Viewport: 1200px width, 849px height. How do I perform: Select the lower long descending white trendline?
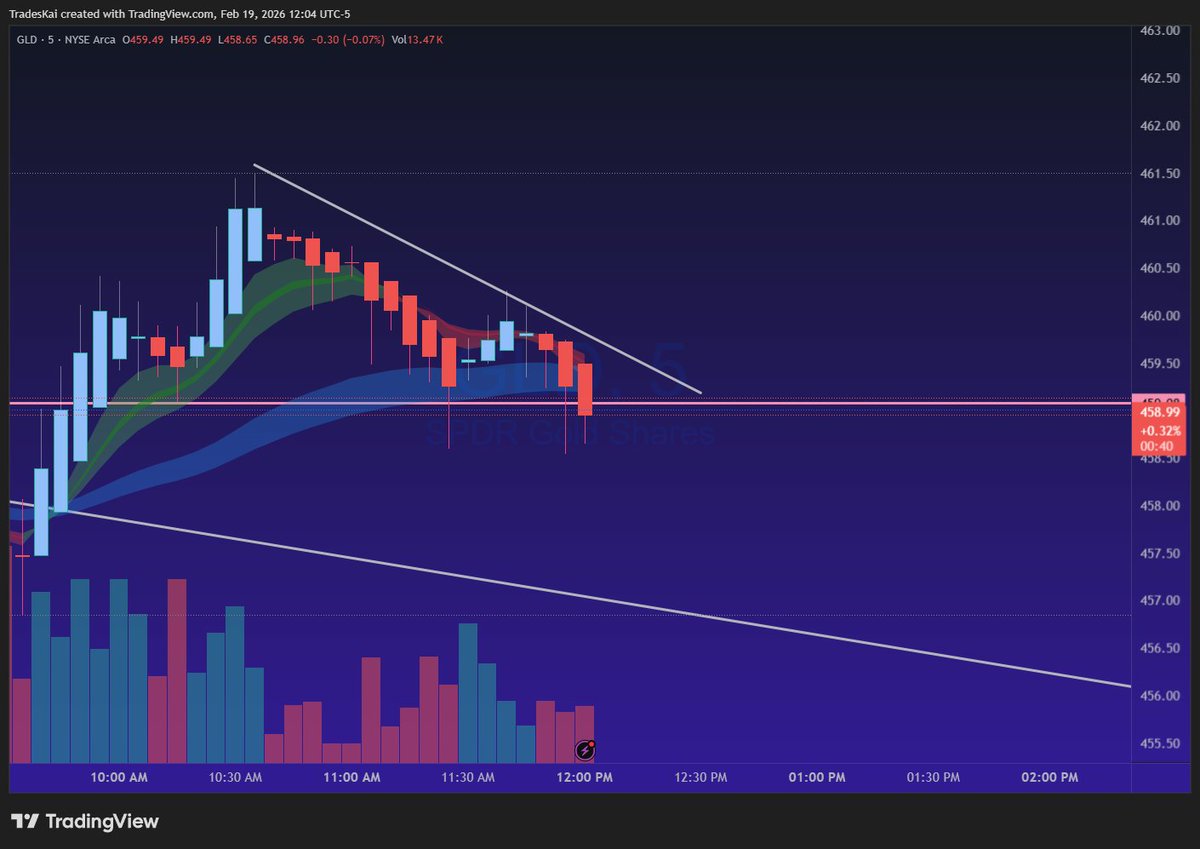click(570, 595)
